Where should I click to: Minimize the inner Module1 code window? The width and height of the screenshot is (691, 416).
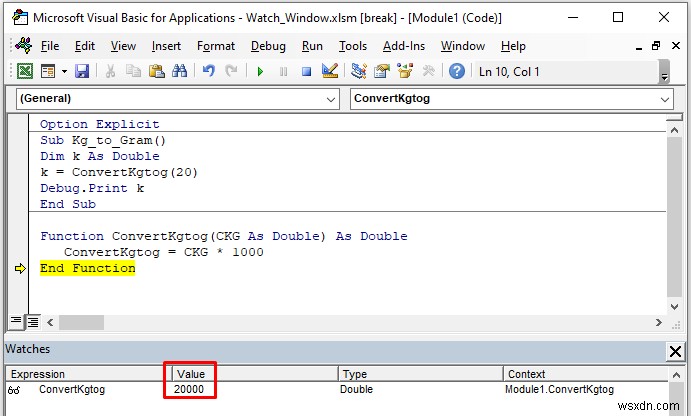(x=639, y=46)
